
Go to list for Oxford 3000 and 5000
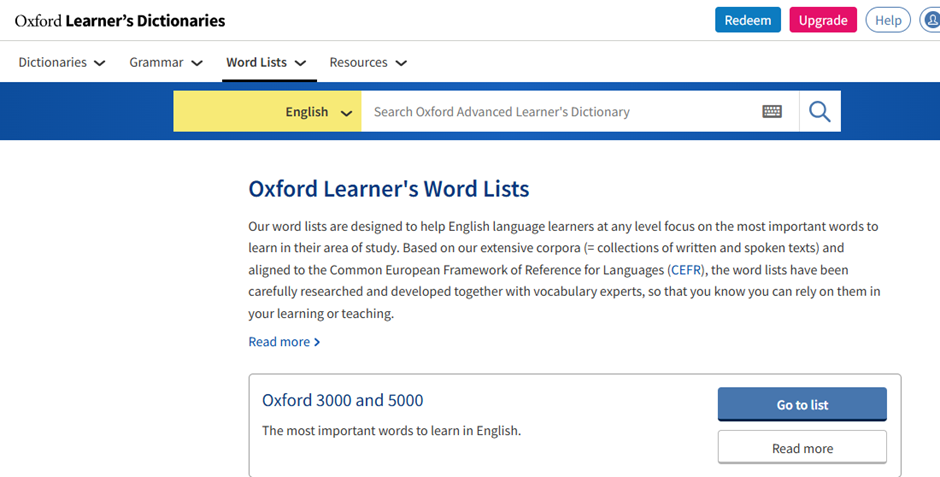point(802,404)
